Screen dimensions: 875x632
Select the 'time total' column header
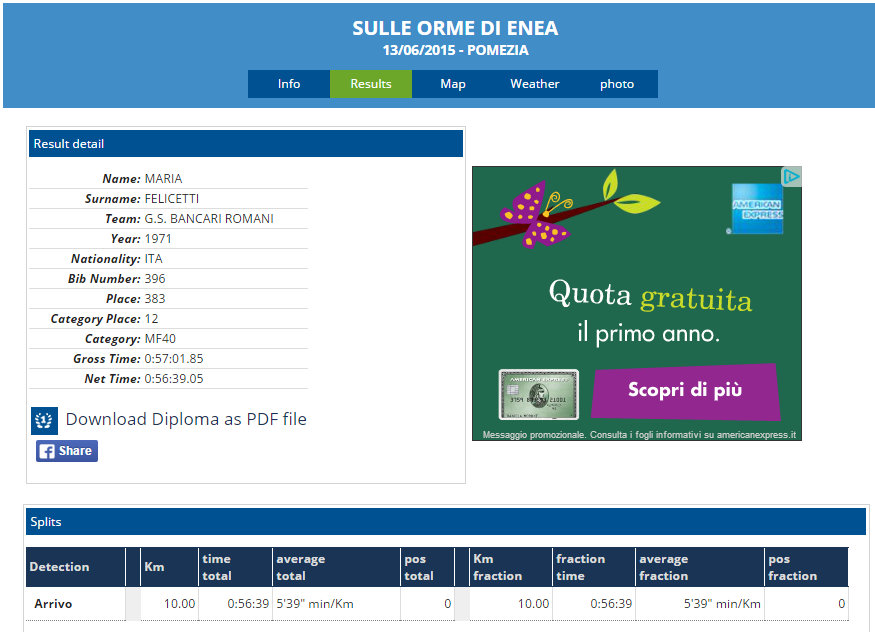coord(217,567)
